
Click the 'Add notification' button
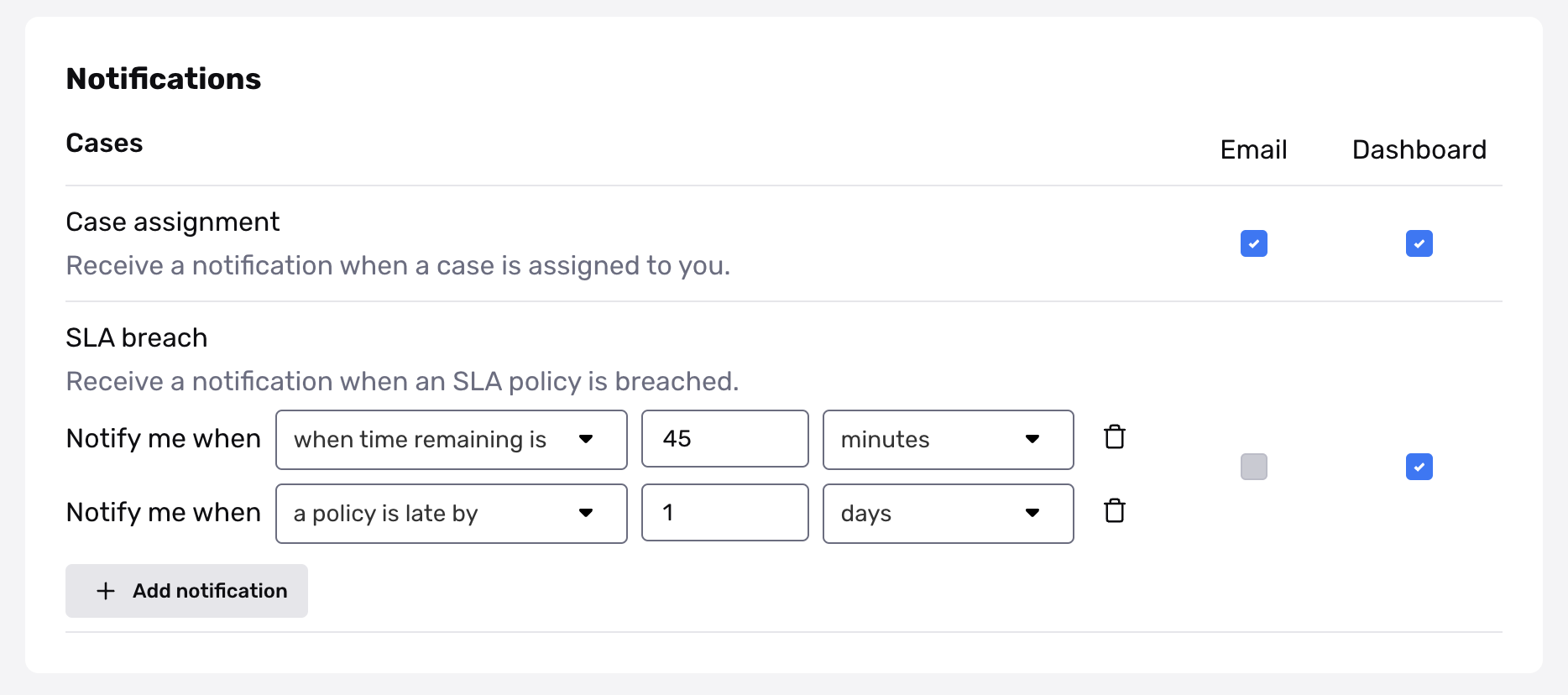tap(186, 591)
